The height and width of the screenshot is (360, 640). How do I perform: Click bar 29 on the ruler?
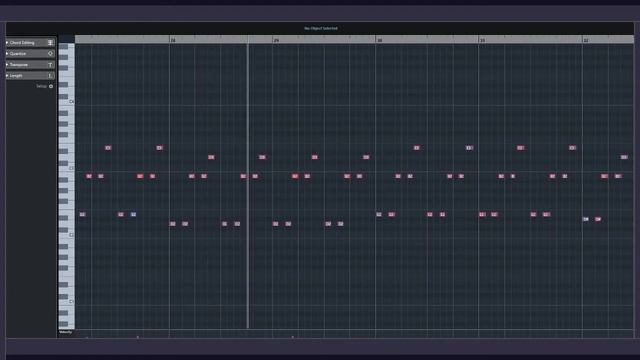(276, 40)
